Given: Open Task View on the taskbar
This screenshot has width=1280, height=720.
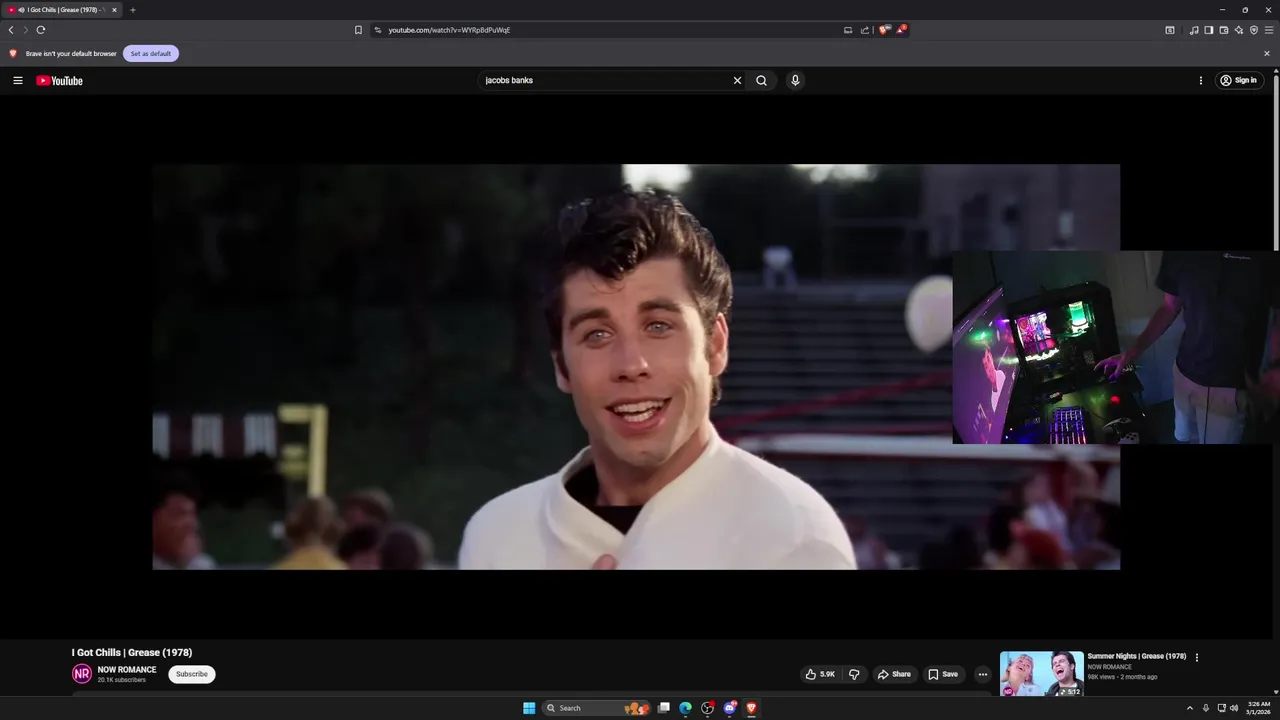Looking at the screenshot, I should click(663, 708).
